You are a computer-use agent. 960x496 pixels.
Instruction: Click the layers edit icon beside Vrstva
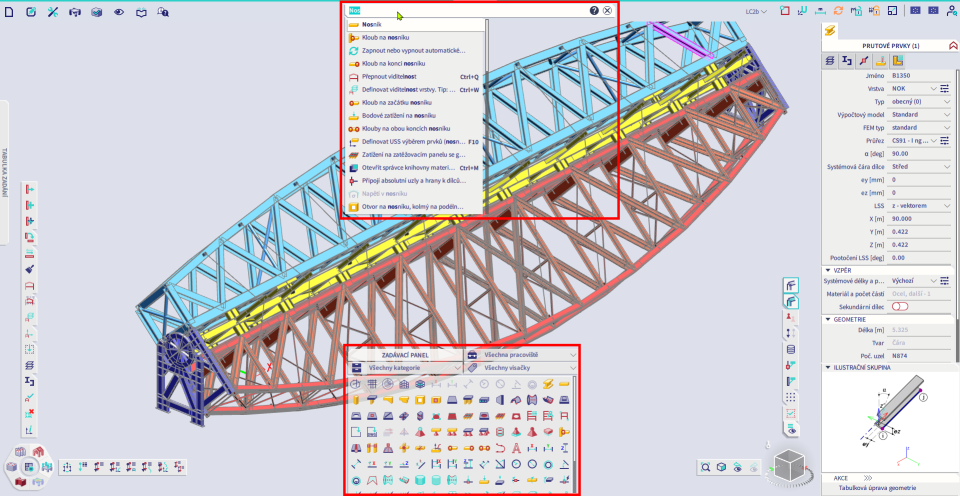point(945,88)
